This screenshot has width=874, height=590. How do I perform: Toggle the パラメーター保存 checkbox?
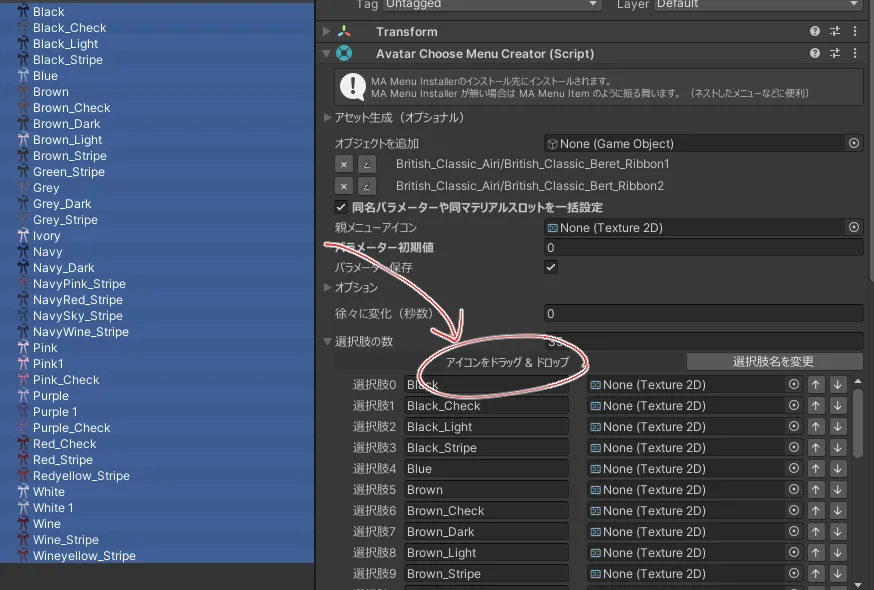click(x=551, y=267)
